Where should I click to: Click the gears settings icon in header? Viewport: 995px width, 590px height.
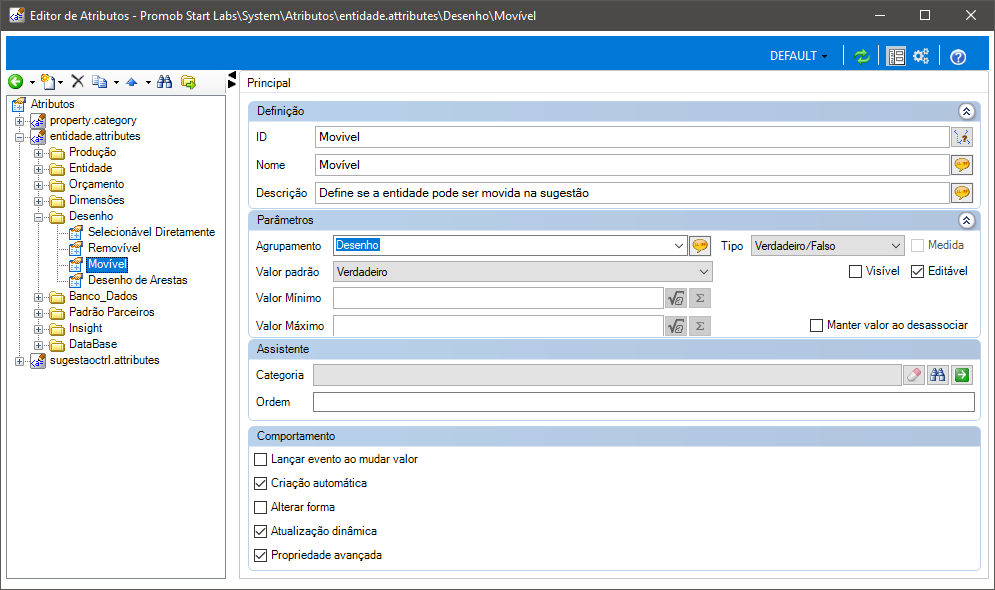coord(921,56)
